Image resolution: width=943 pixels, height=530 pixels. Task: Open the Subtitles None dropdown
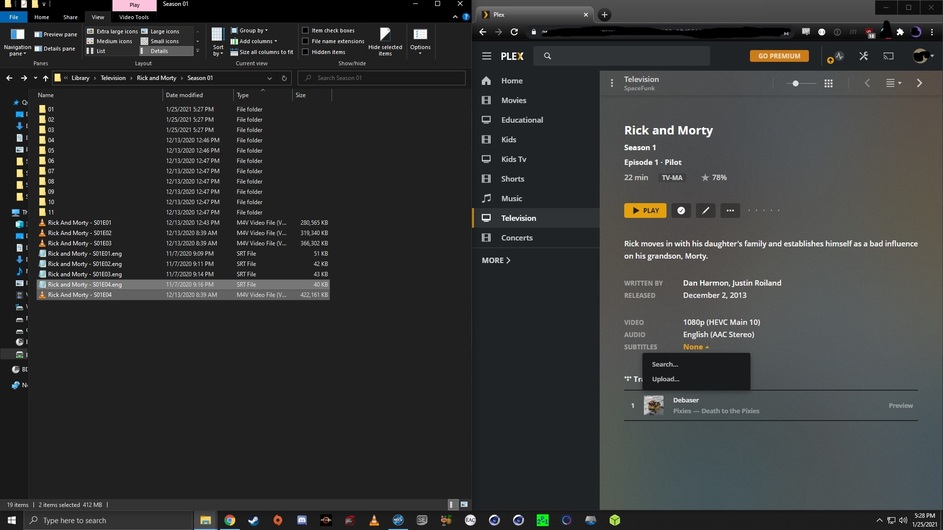click(696, 347)
